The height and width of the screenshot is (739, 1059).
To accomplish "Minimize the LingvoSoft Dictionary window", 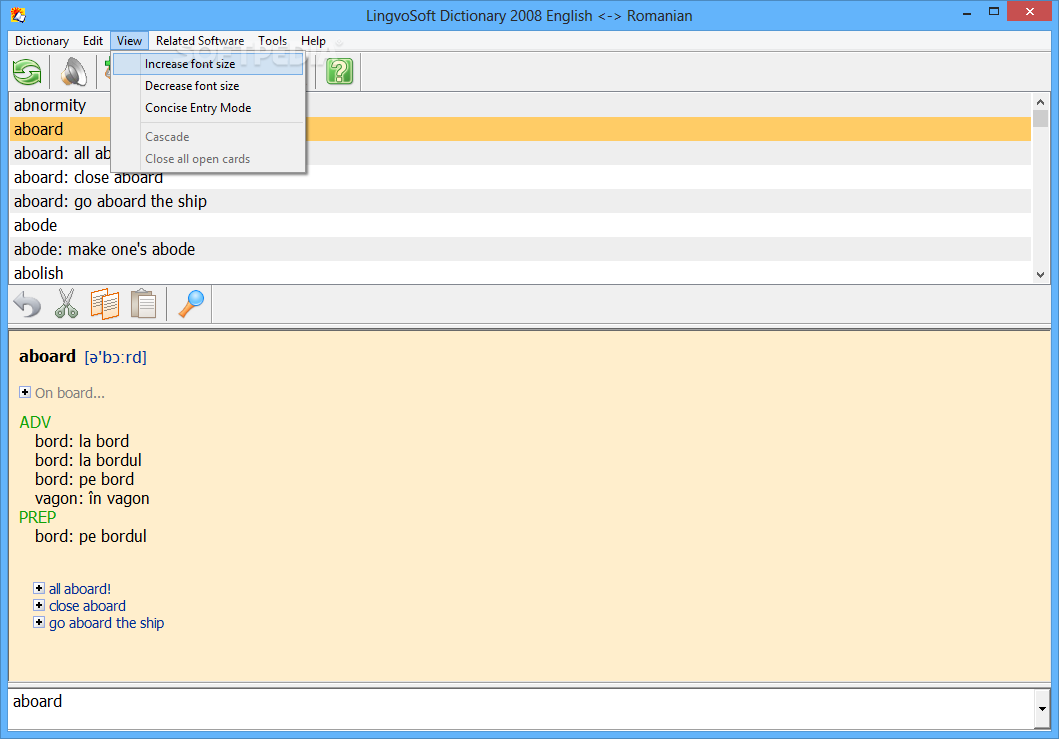I will click(967, 12).
